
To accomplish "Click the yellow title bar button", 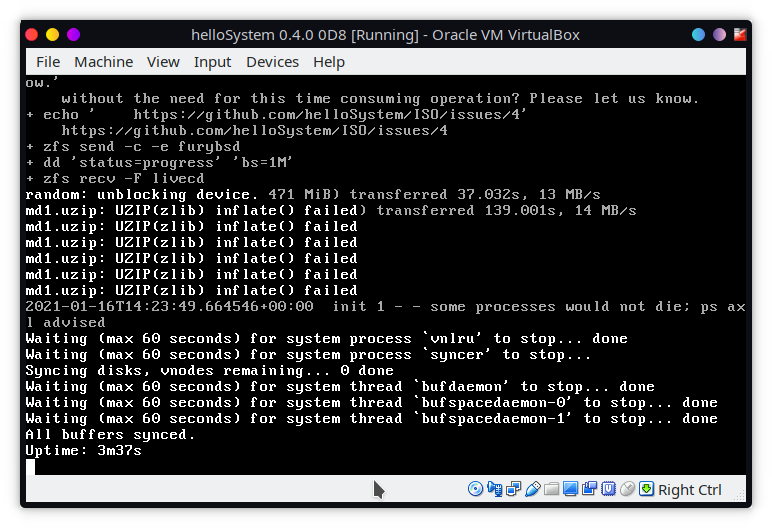I will tap(52, 34).
